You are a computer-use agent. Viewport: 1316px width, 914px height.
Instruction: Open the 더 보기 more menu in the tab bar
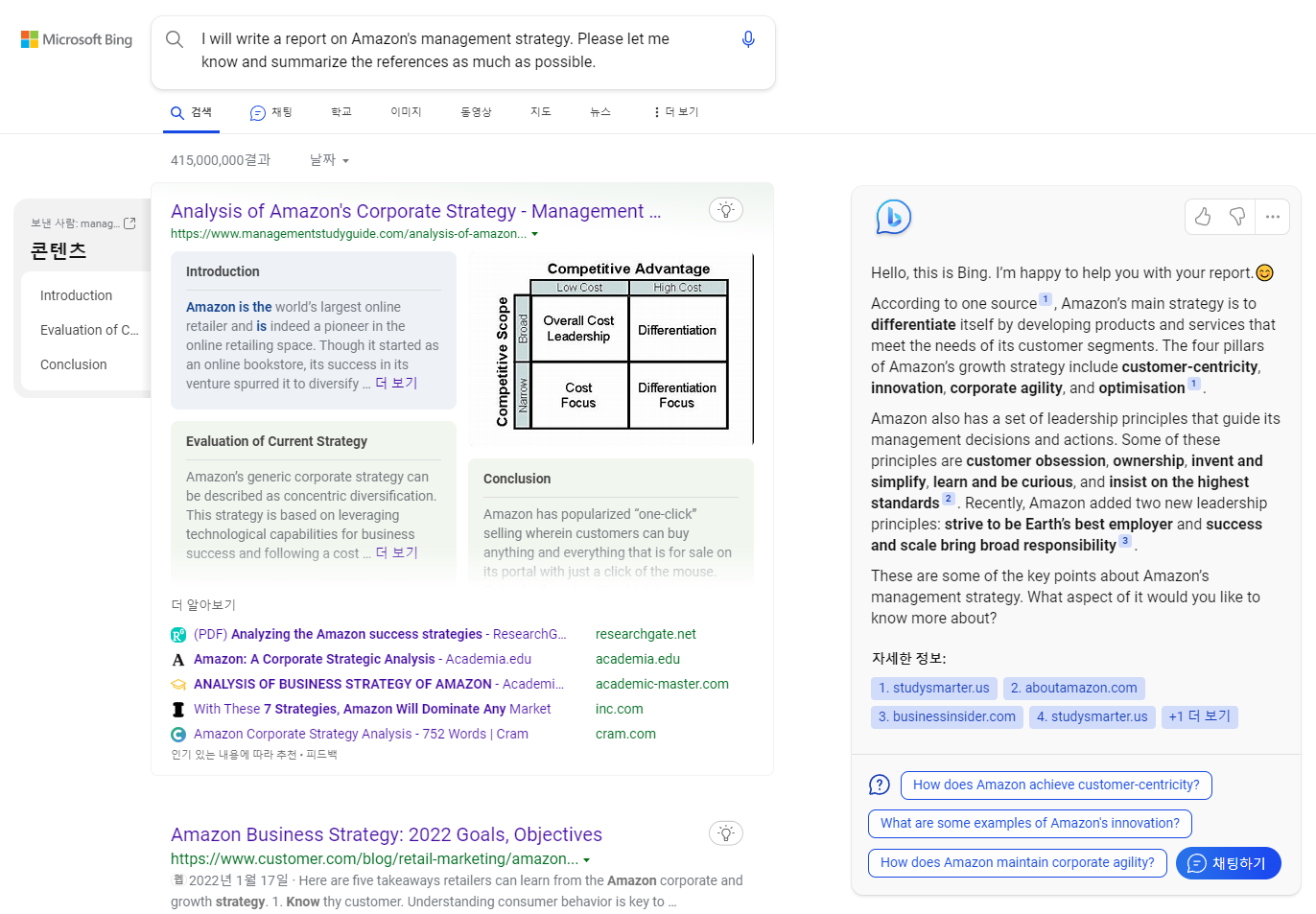pyautogui.click(x=676, y=112)
